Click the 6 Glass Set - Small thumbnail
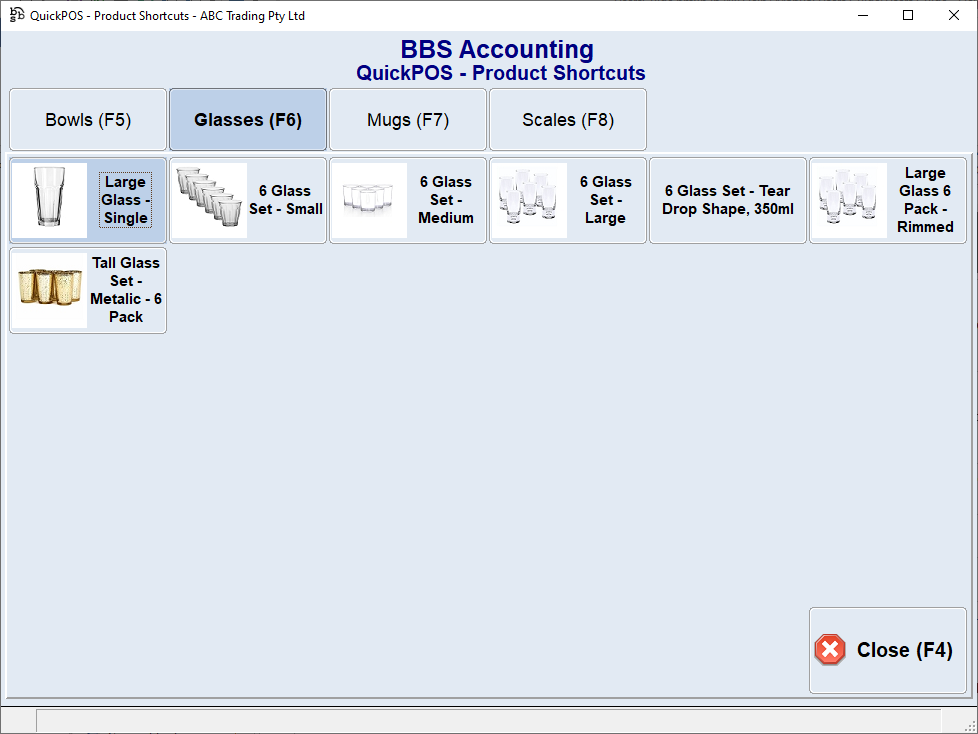978x734 pixels. point(208,199)
